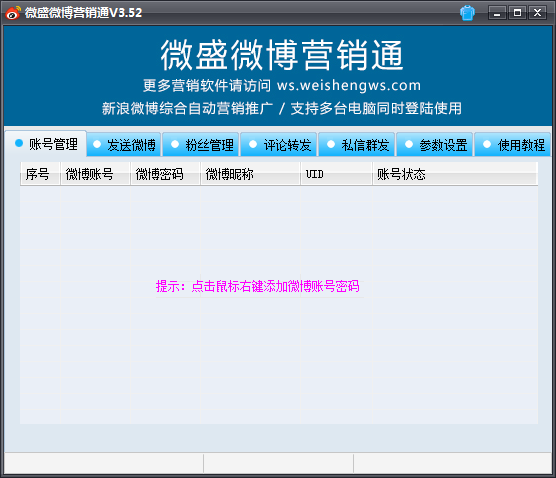
Task: Click the 序号 column header
Action: [40, 174]
